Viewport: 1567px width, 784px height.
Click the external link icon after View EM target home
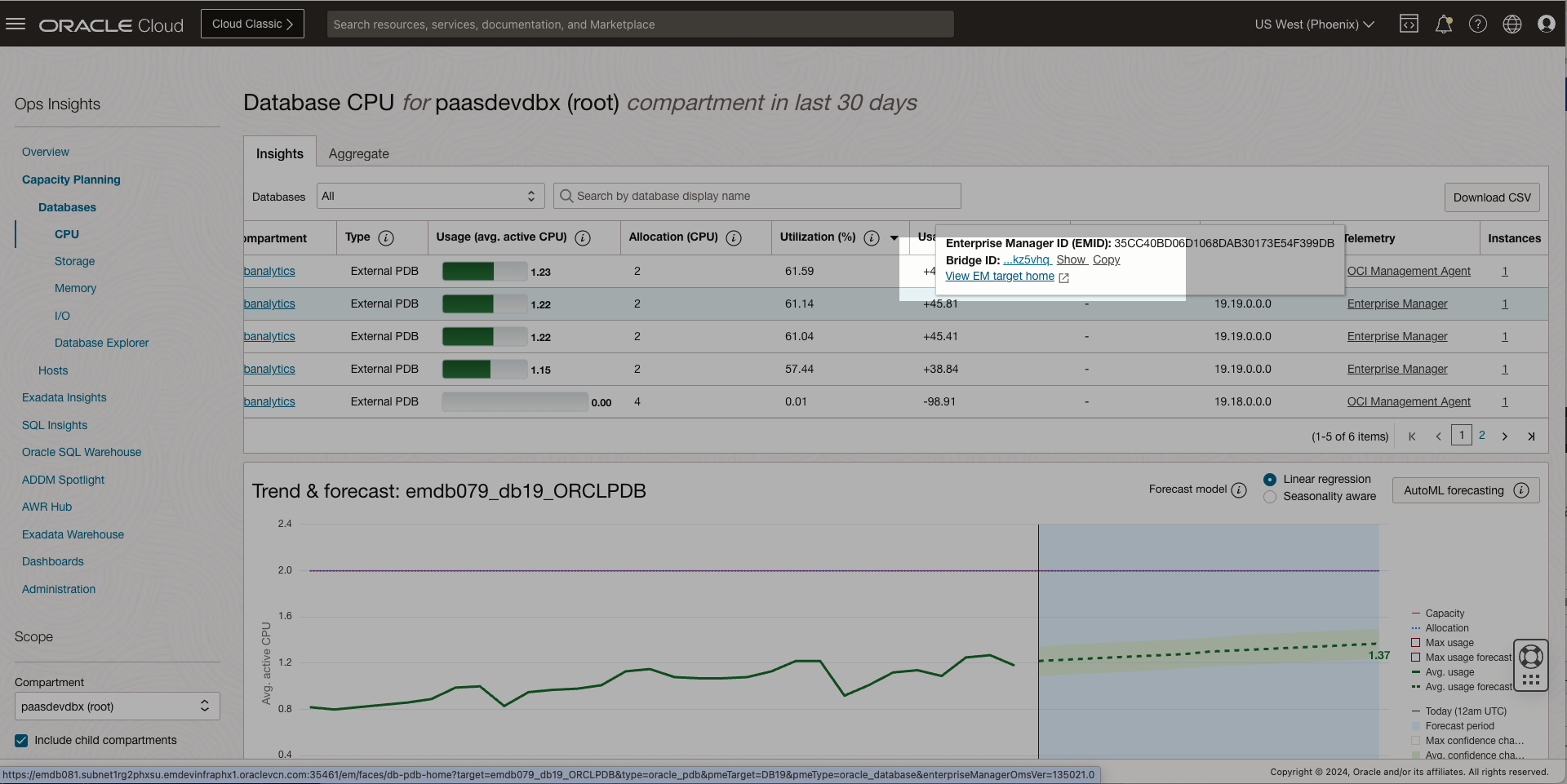tap(1063, 277)
